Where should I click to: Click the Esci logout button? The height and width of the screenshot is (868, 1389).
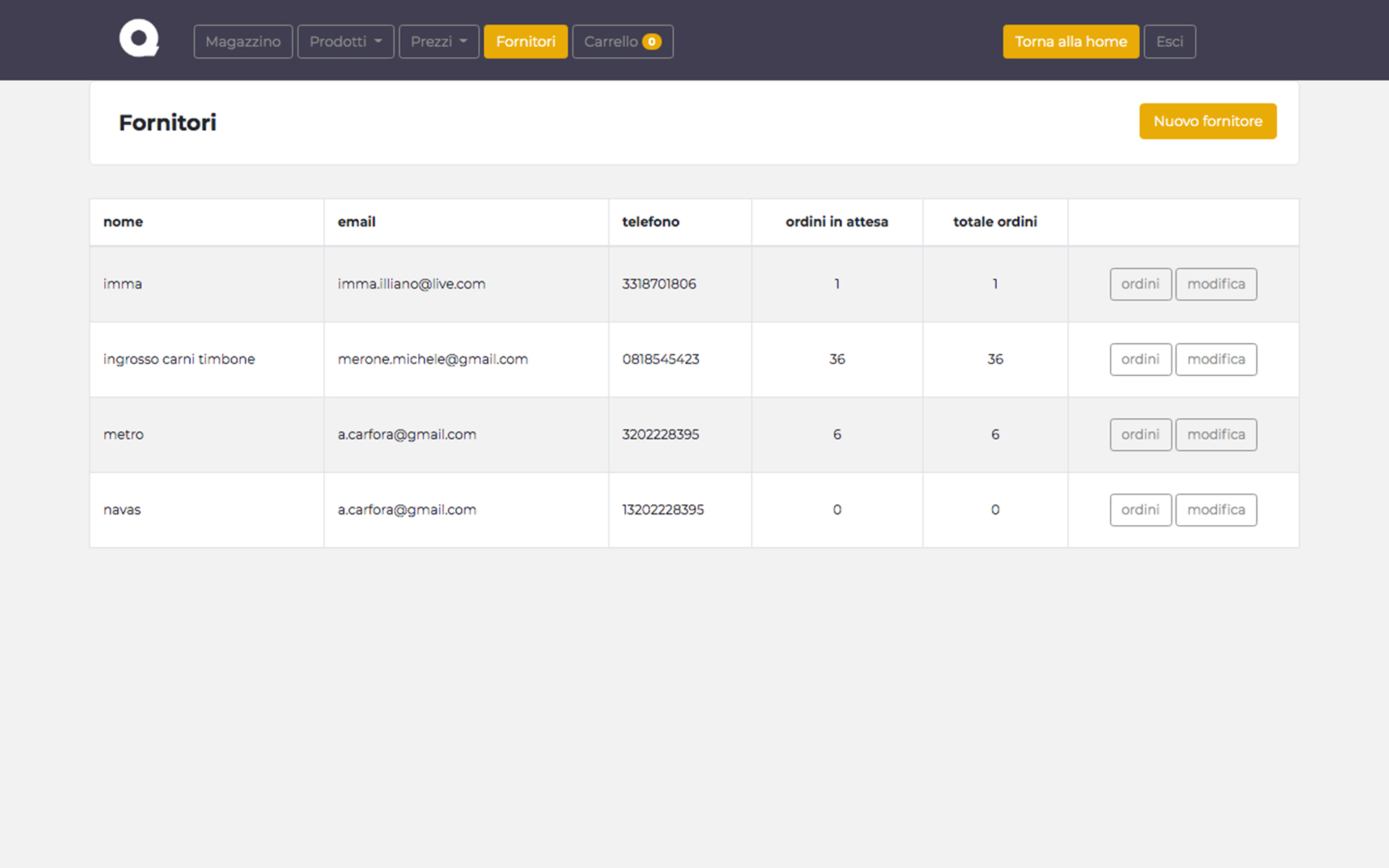pos(1170,42)
